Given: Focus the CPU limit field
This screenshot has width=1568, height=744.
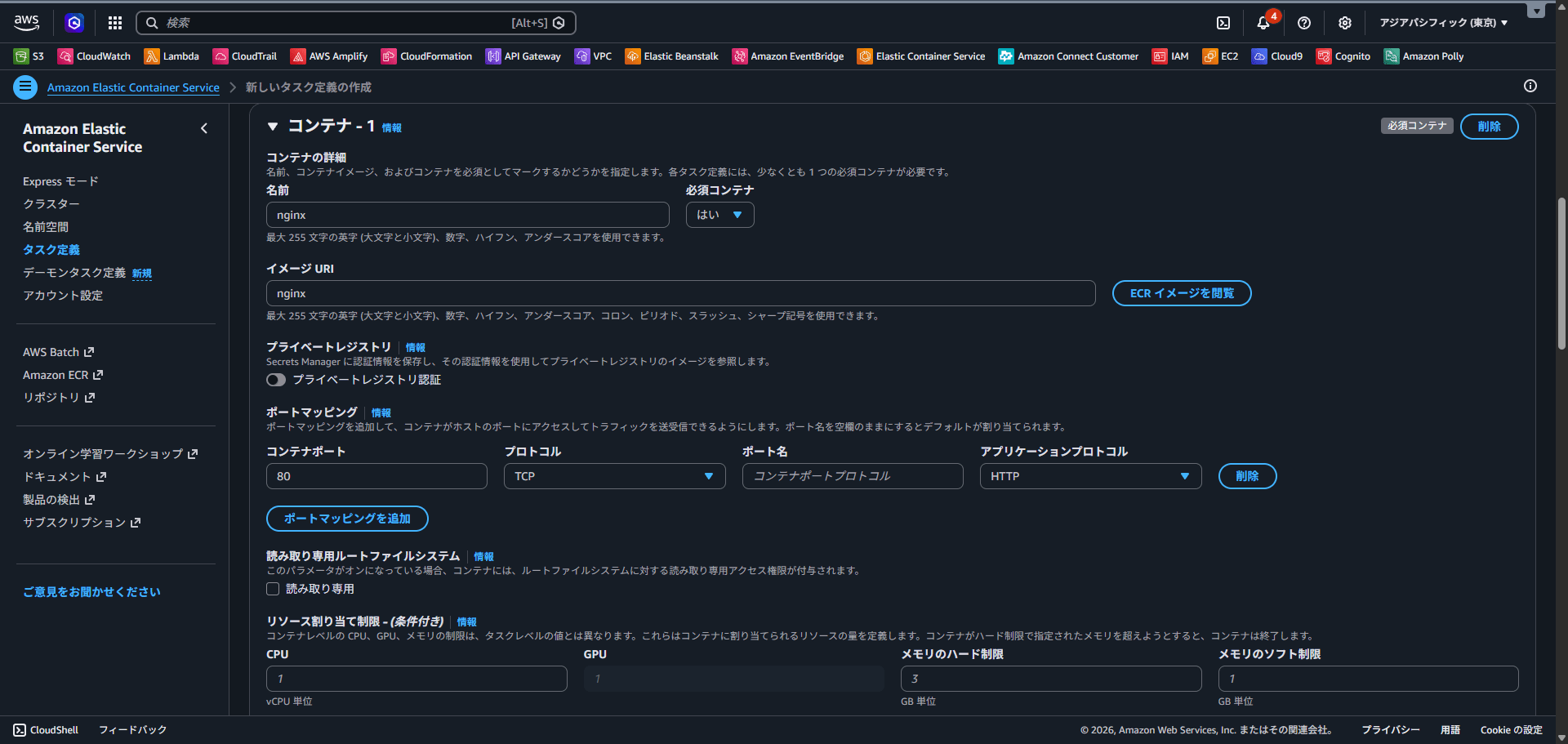Looking at the screenshot, I should point(416,679).
